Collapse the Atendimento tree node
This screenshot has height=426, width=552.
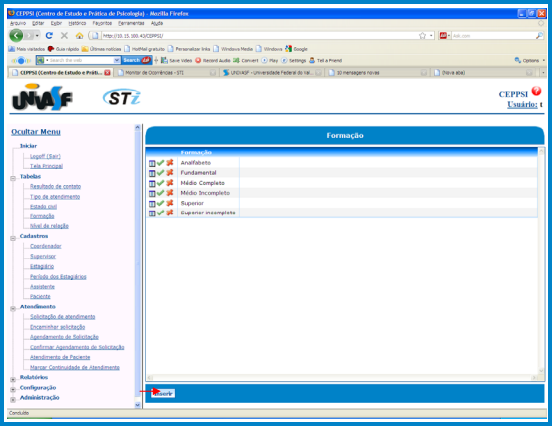click(13, 309)
